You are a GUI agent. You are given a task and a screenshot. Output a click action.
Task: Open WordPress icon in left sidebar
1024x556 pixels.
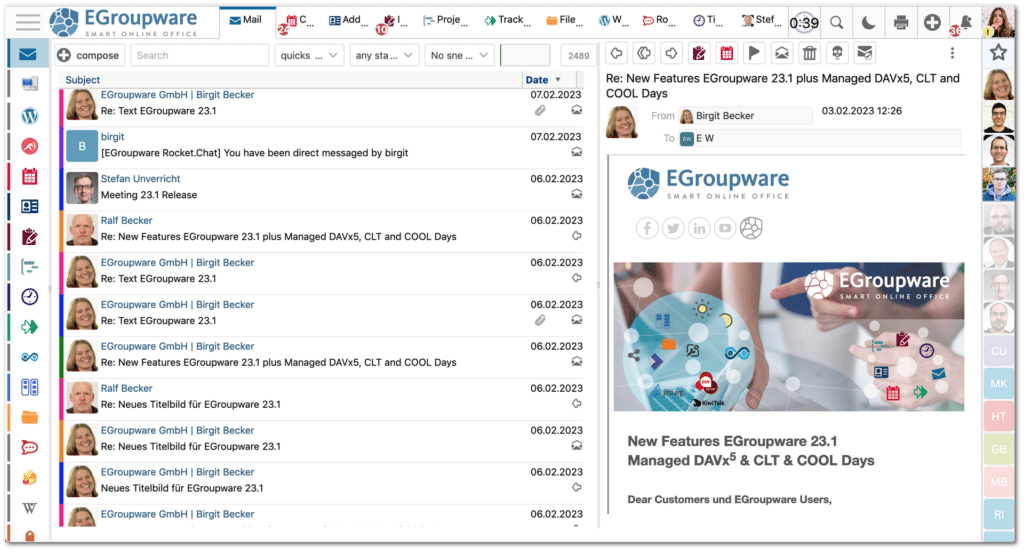pos(29,116)
